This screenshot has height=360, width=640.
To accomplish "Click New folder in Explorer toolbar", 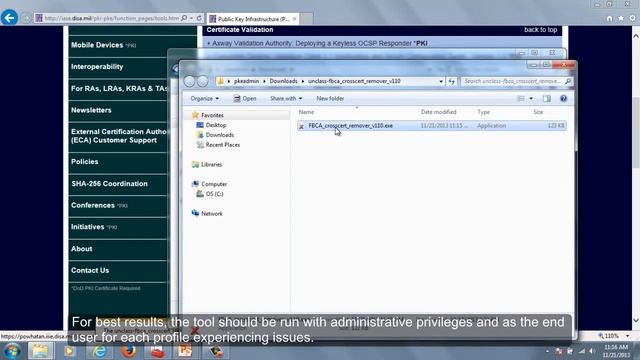I will [330, 98].
